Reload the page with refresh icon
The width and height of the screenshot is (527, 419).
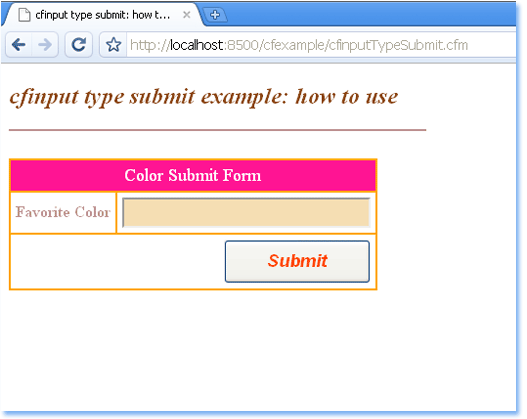click(x=79, y=45)
